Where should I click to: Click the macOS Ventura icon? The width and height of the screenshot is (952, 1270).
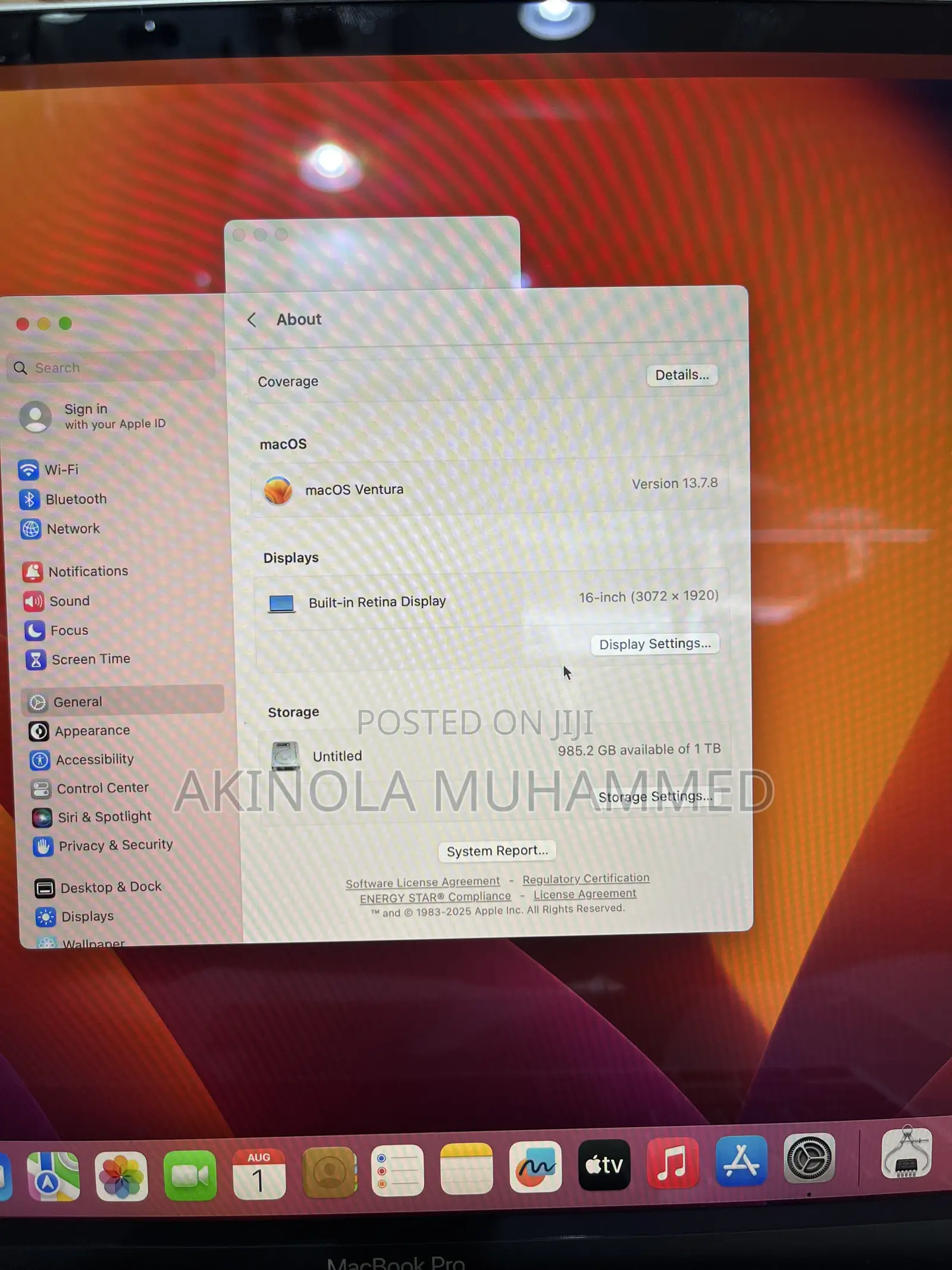278,491
